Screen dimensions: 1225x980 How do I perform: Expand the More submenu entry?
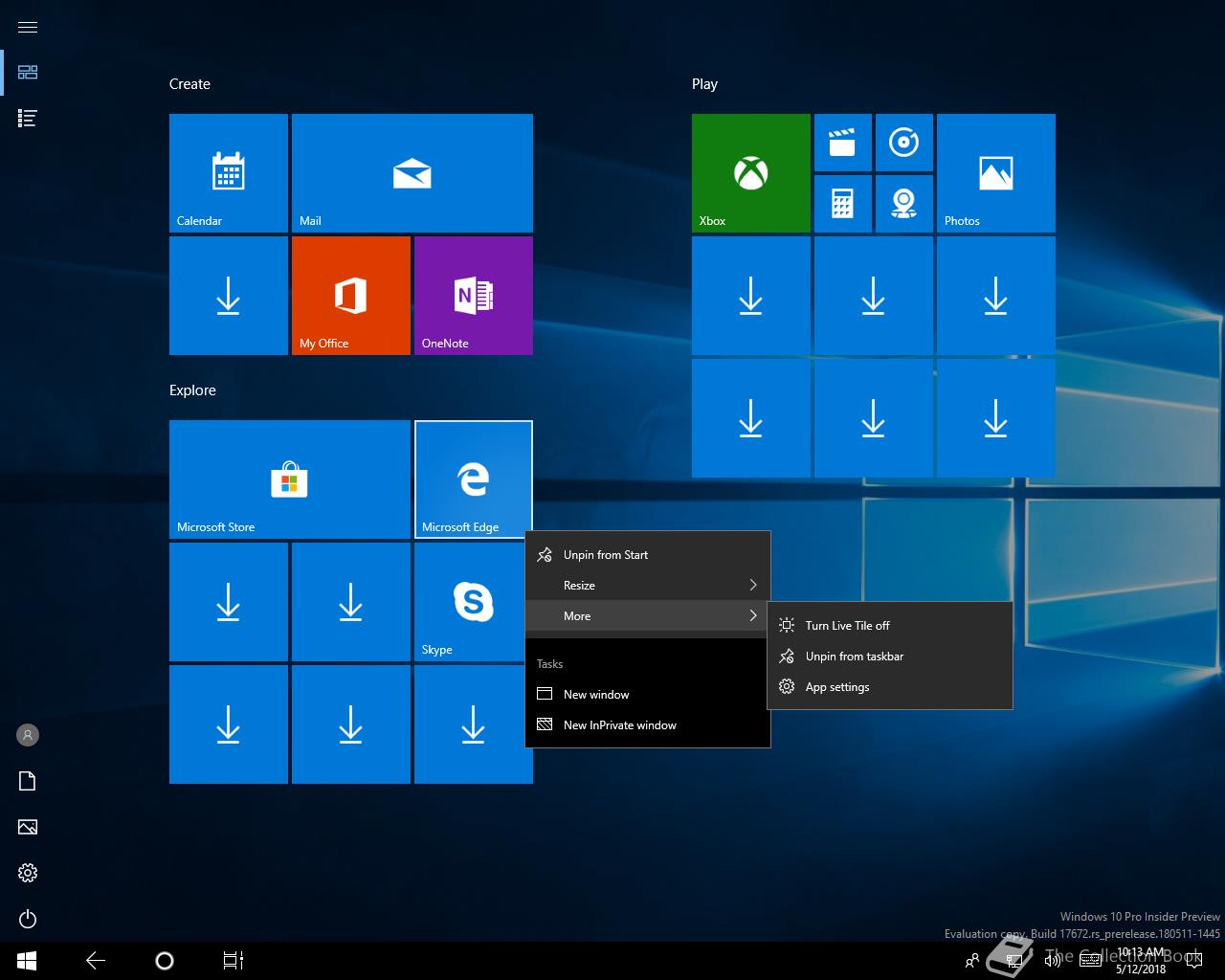pyautogui.click(x=648, y=616)
